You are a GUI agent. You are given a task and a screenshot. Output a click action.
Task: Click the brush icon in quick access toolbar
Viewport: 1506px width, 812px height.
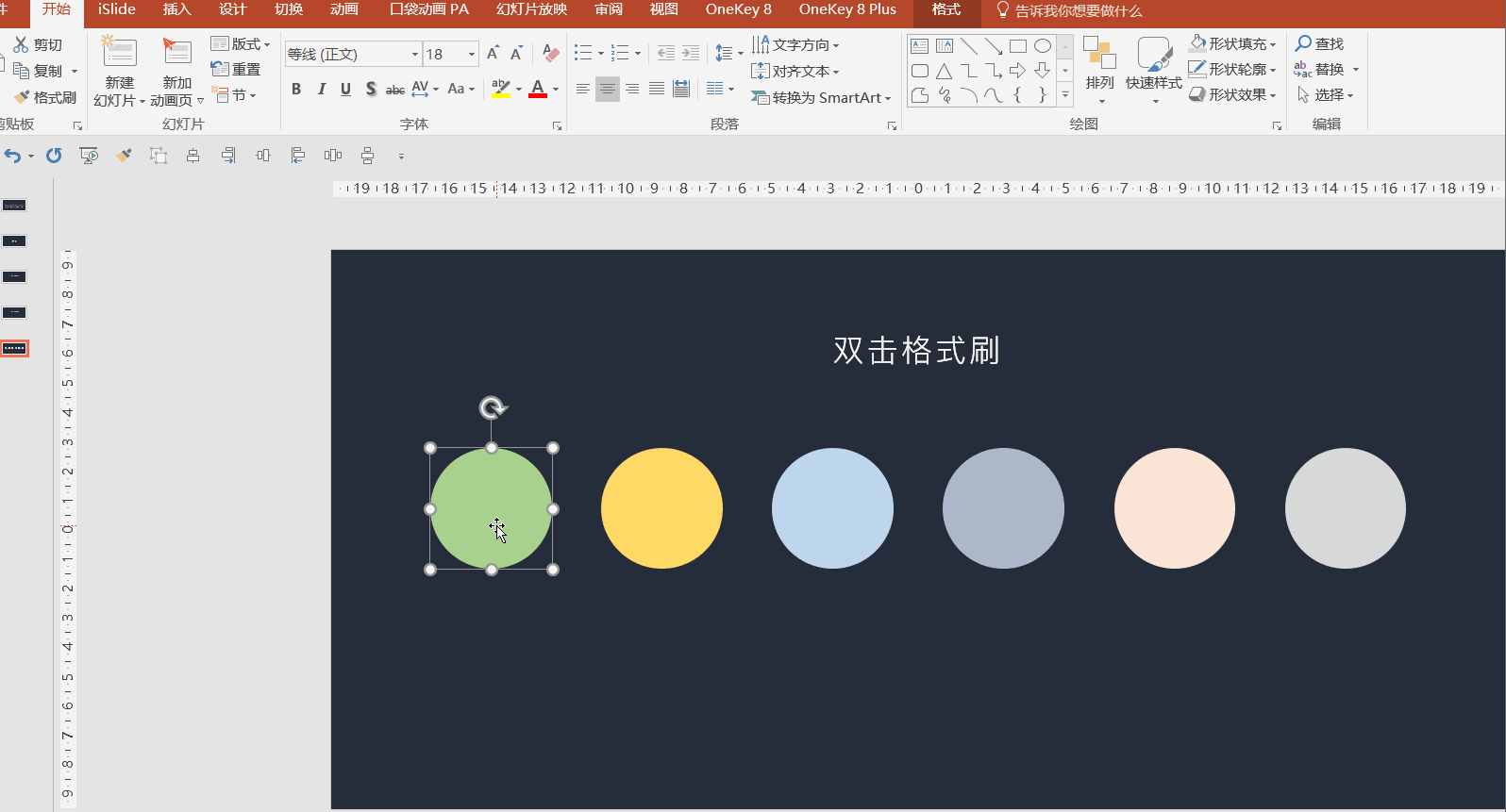[124, 156]
